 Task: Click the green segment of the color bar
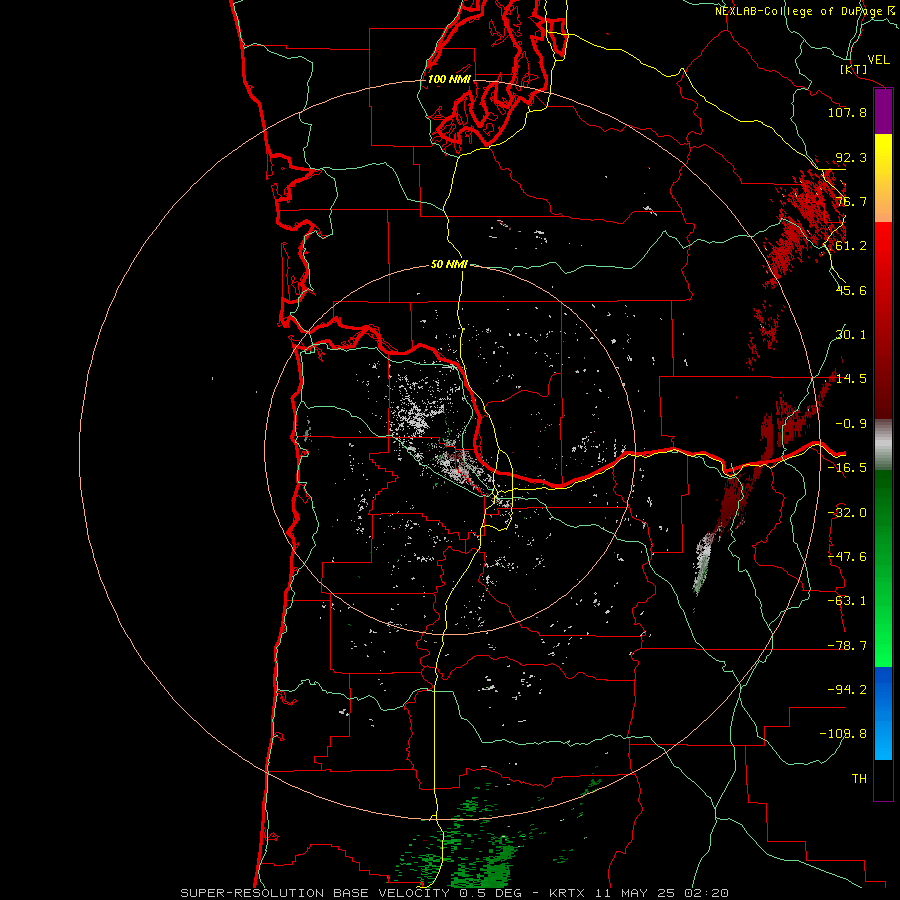click(x=883, y=568)
